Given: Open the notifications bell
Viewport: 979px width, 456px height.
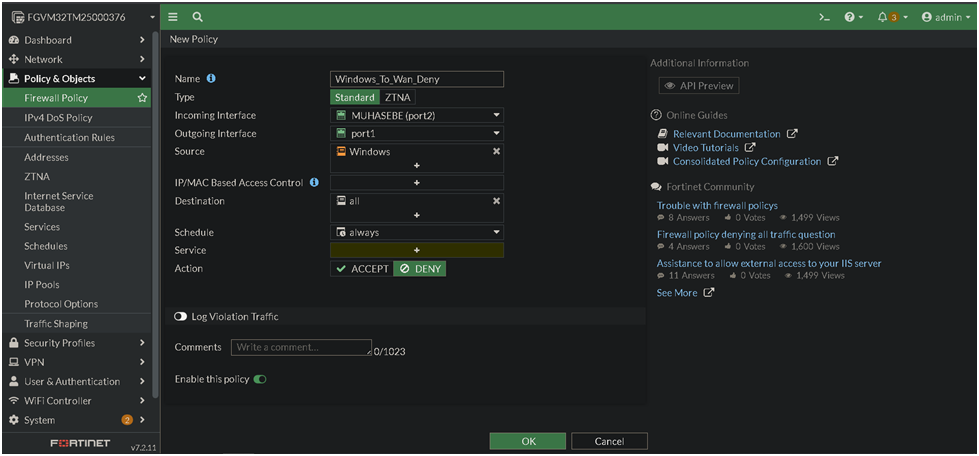Looking at the screenshot, I should click(892, 17).
